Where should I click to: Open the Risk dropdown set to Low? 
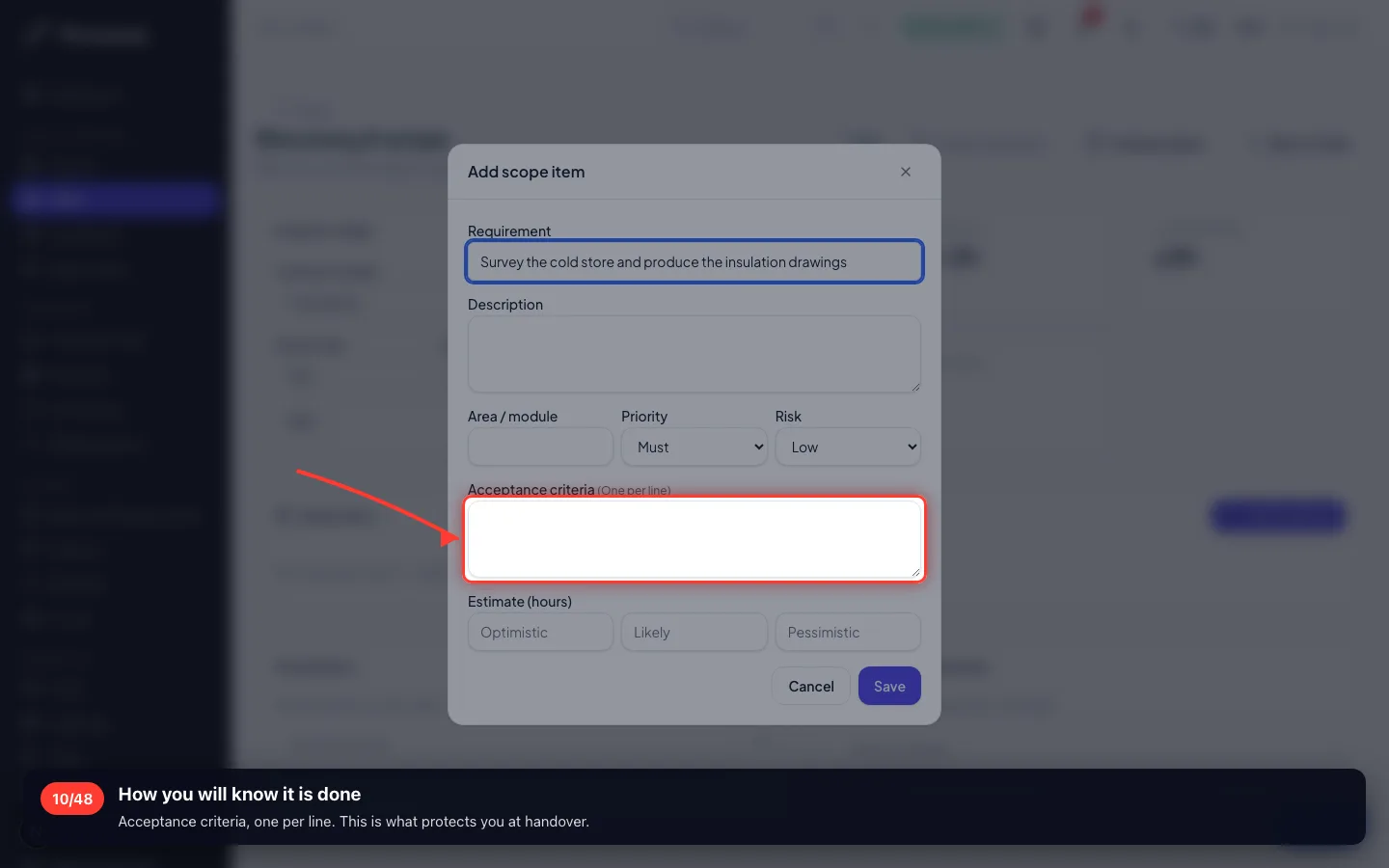pyautogui.click(x=848, y=448)
